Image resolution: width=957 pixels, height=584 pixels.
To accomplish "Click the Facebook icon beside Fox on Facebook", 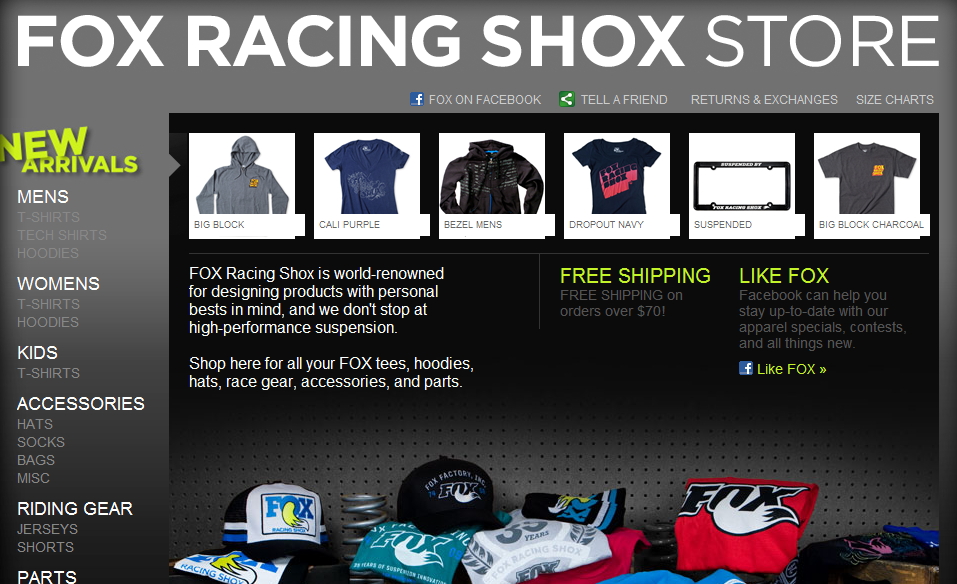I will click(x=417, y=99).
